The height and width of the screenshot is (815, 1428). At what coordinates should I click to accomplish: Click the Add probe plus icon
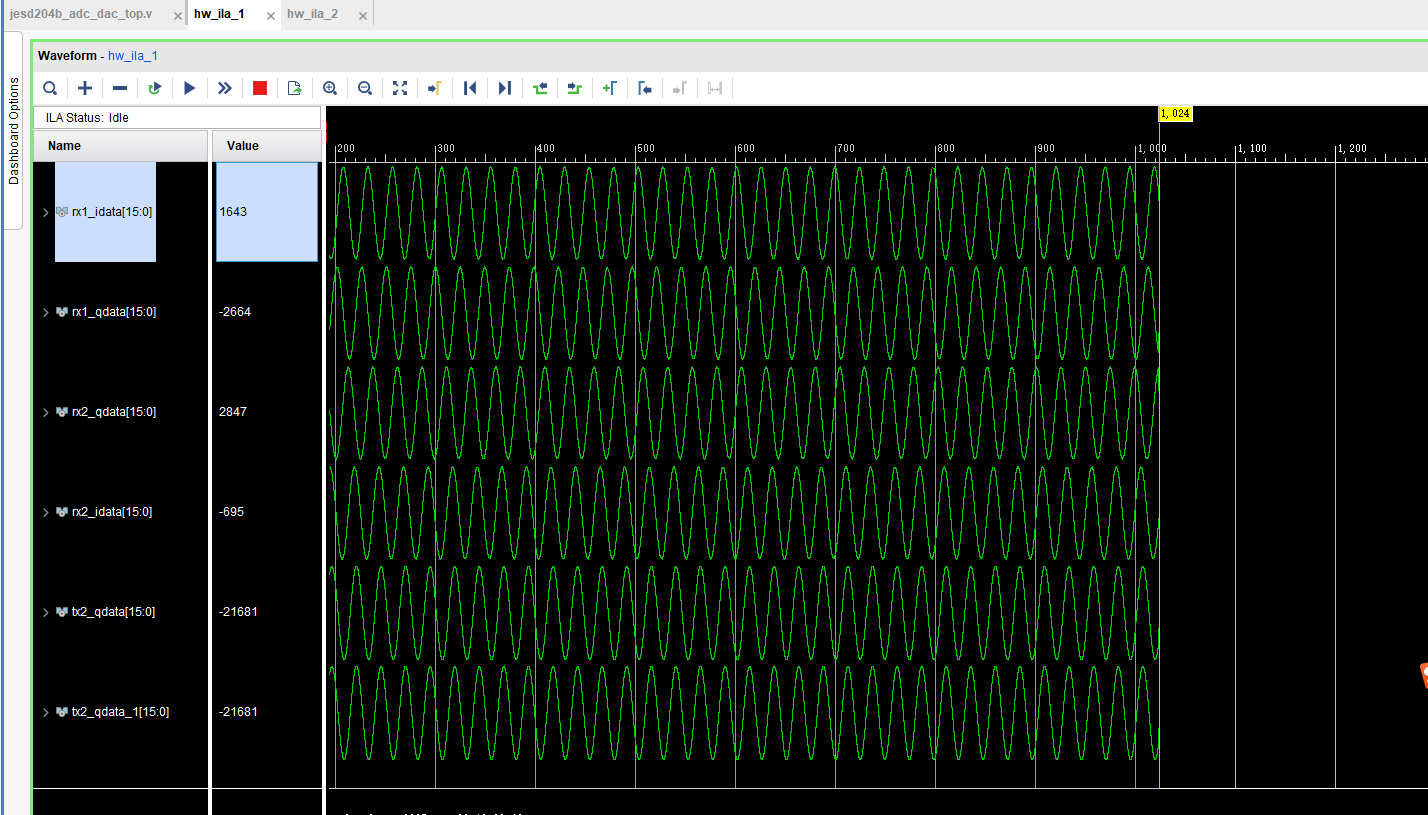click(85, 88)
